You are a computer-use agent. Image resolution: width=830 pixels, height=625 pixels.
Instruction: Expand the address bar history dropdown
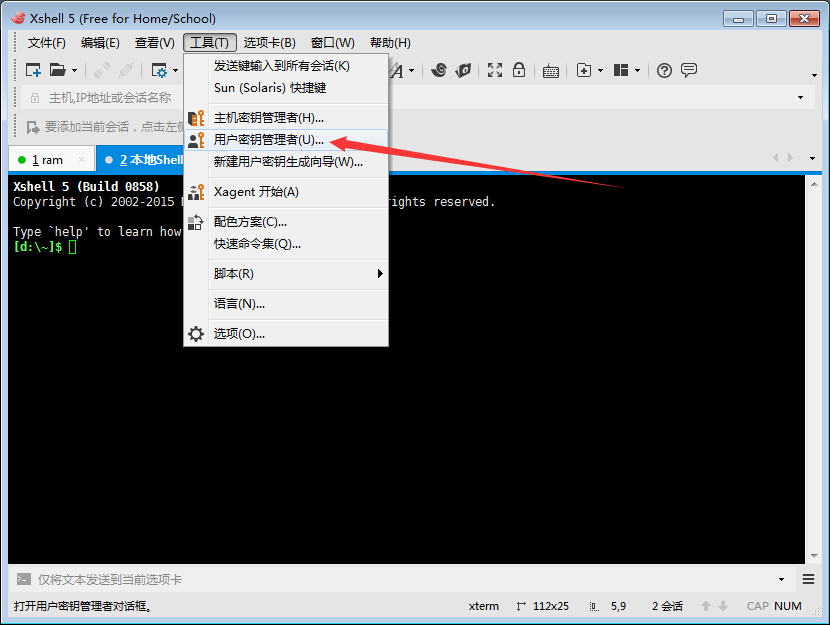pos(800,97)
